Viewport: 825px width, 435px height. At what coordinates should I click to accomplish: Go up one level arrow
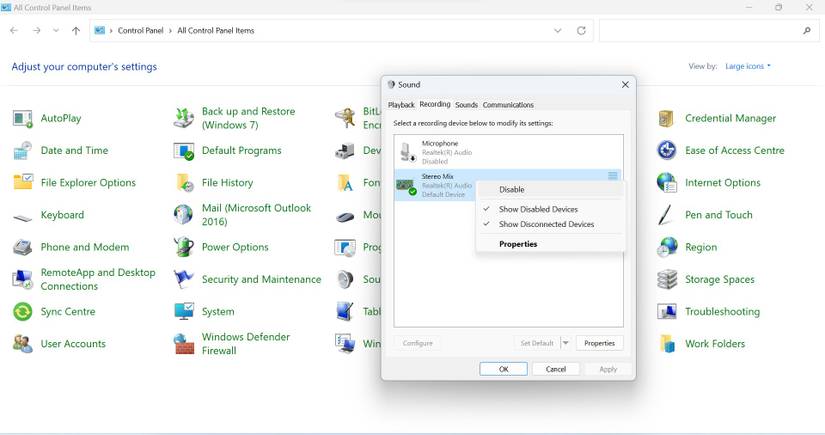tap(76, 31)
